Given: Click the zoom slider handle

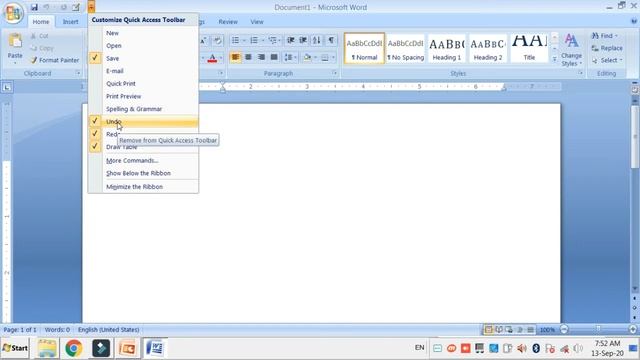Looking at the screenshot, I should point(598,329).
